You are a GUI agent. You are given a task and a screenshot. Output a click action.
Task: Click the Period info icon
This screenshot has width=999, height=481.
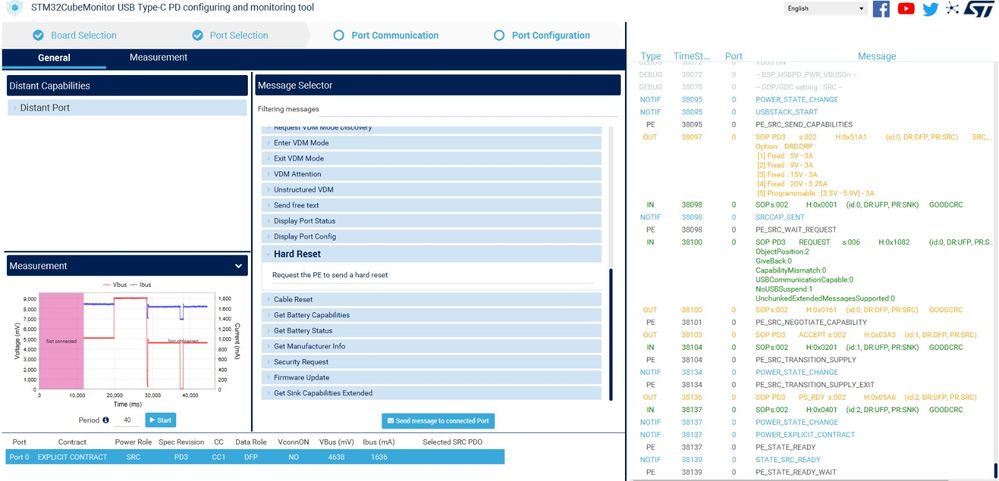click(106, 420)
